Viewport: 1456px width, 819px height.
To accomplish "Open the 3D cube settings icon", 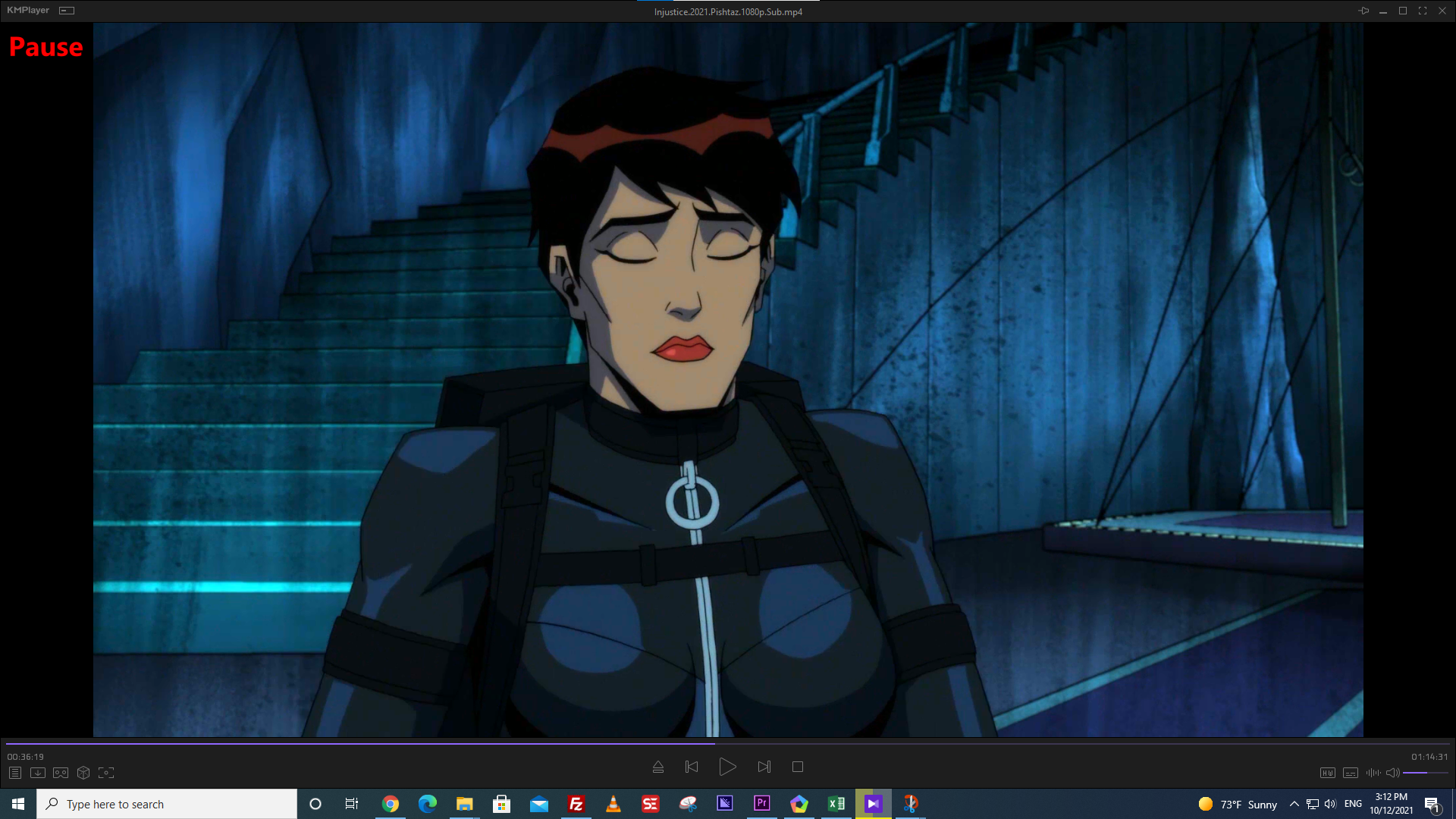I will 83,773.
